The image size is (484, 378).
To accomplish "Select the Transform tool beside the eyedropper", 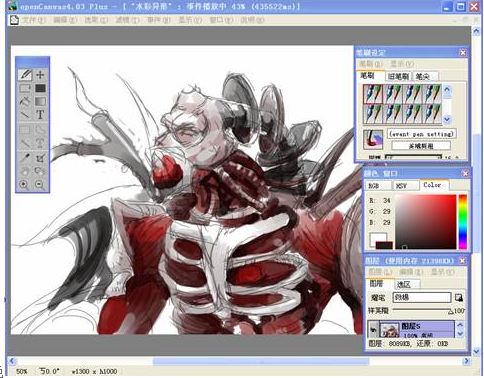I will [40, 158].
